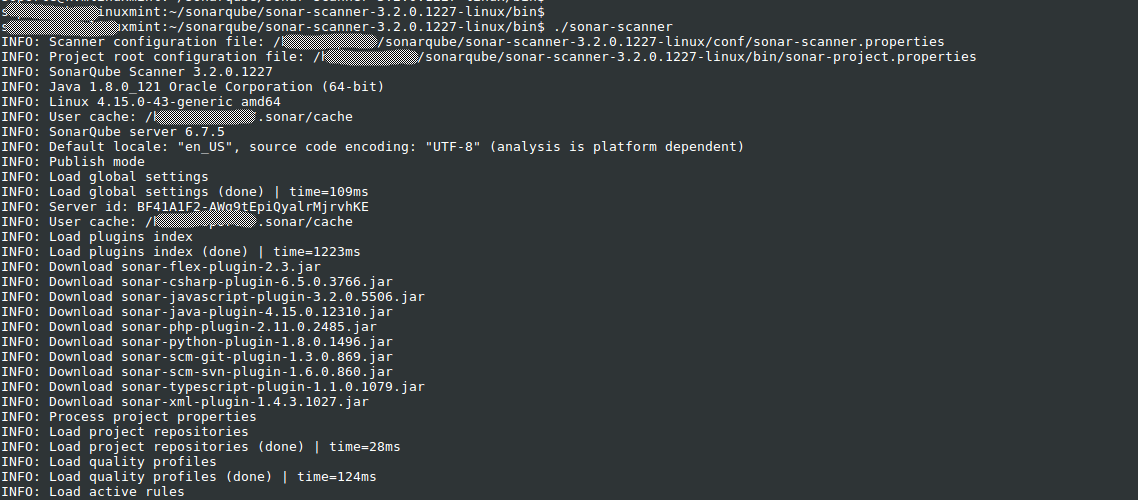Click the Load plugins index (done) line
The width and height of the screenshot is (1138, 500).
click(204, 252)
